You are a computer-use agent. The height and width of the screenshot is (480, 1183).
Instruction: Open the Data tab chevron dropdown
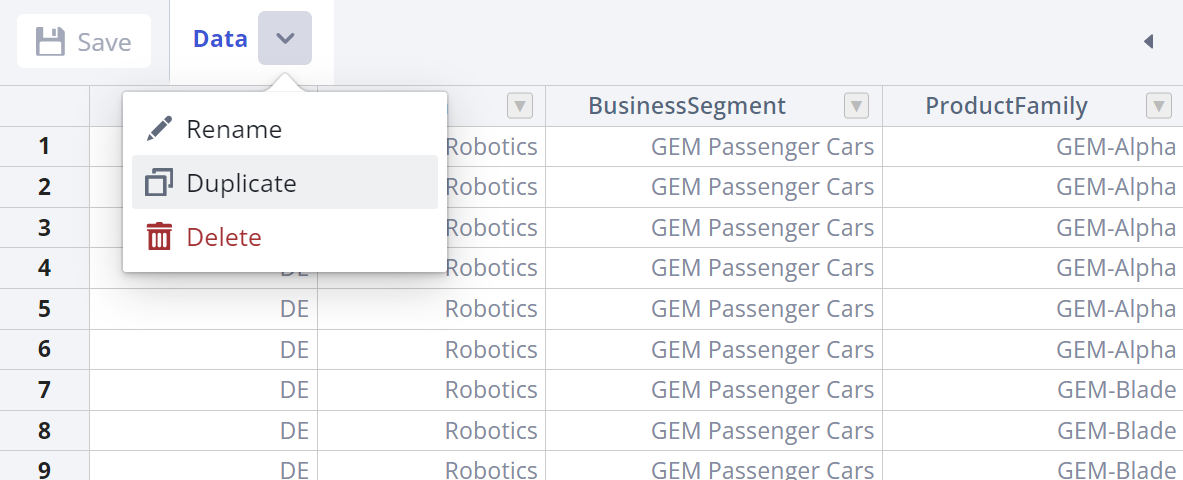pyautogui.click(x=285, y=39)
